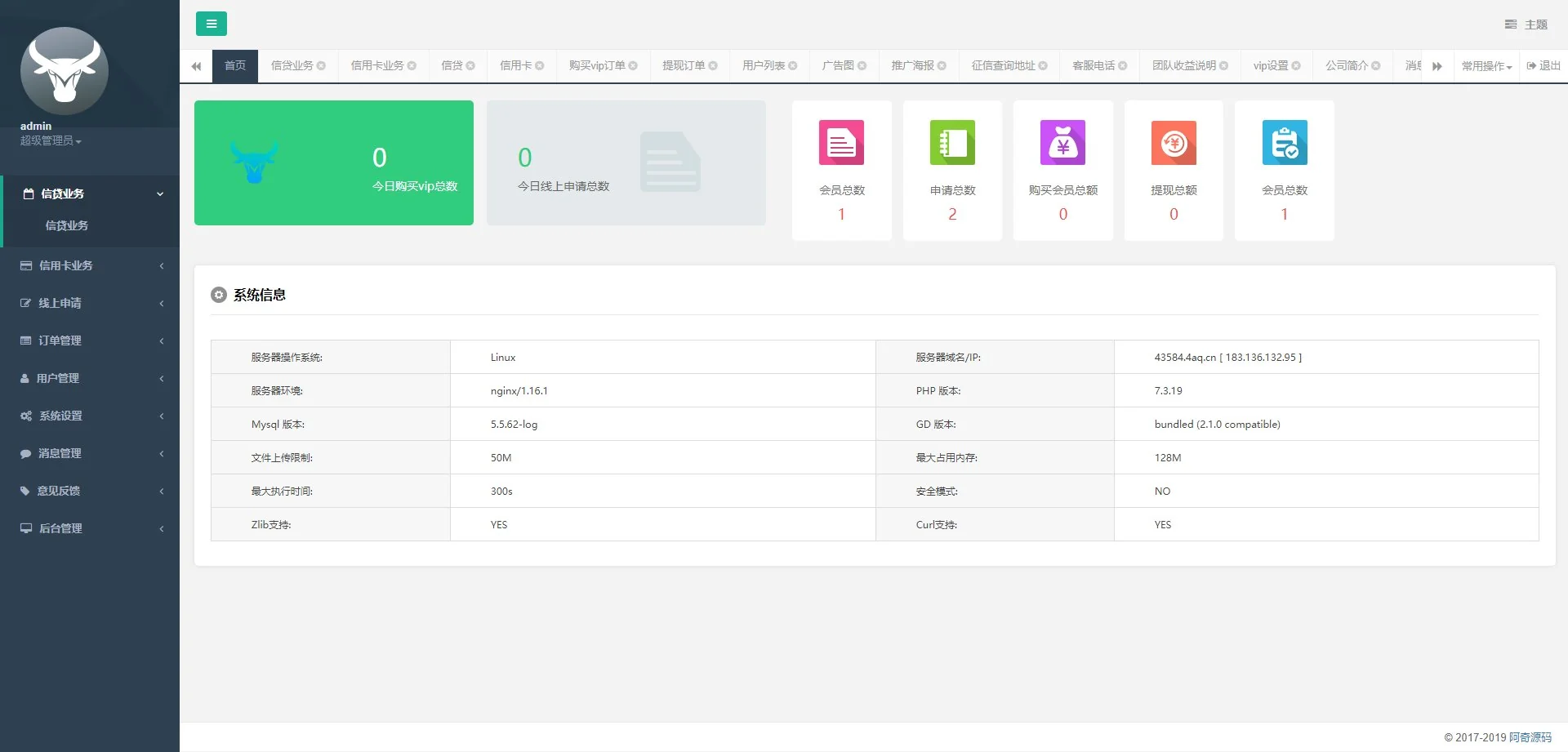Click the orange 提现总额 coin icon
This screenshot has width=1568, height=752.
pyautogui.click(x=1174, y=143)
